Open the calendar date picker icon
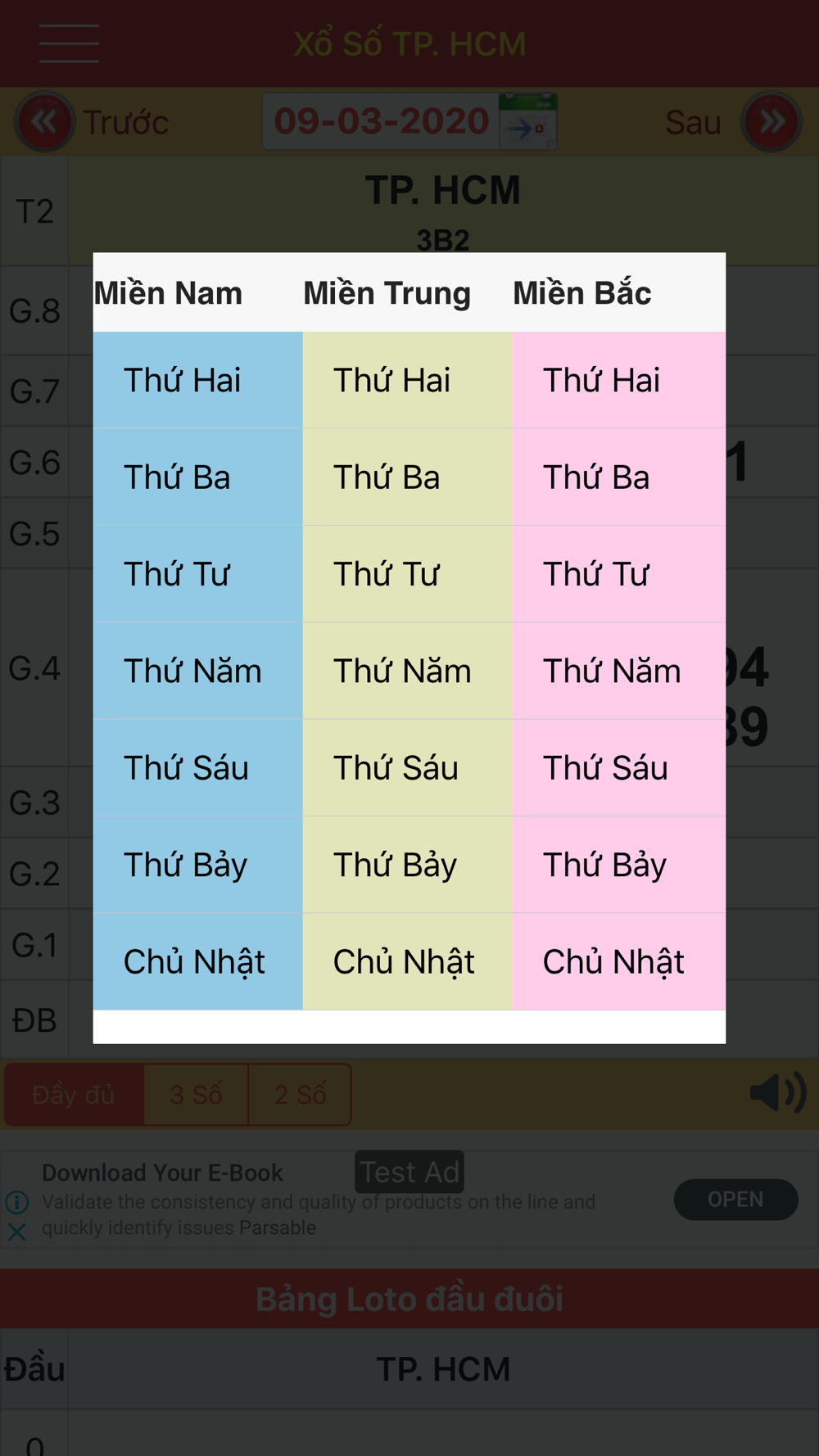 click(x=528, y=121)
